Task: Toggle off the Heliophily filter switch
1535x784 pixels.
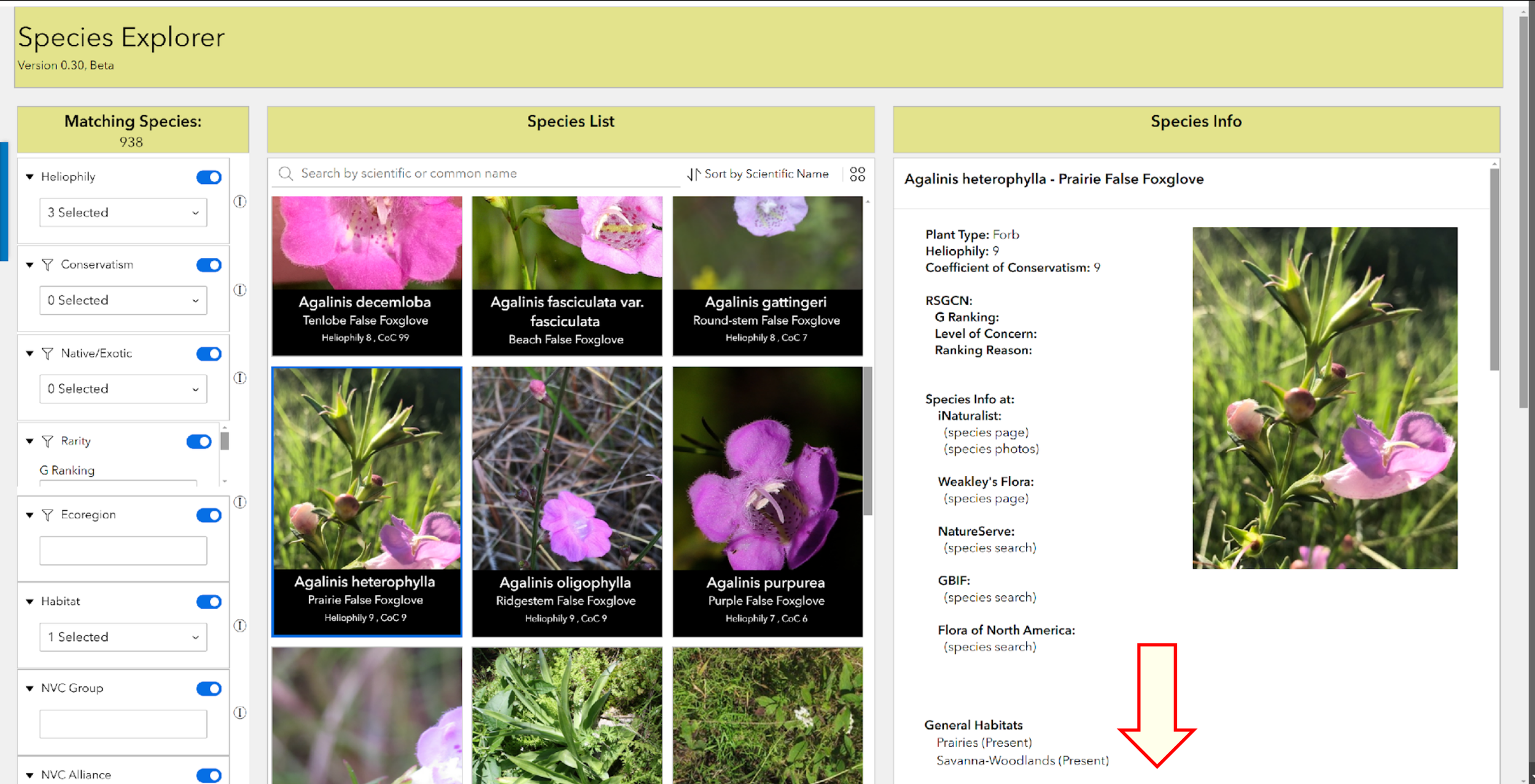Action: (209, 177)
